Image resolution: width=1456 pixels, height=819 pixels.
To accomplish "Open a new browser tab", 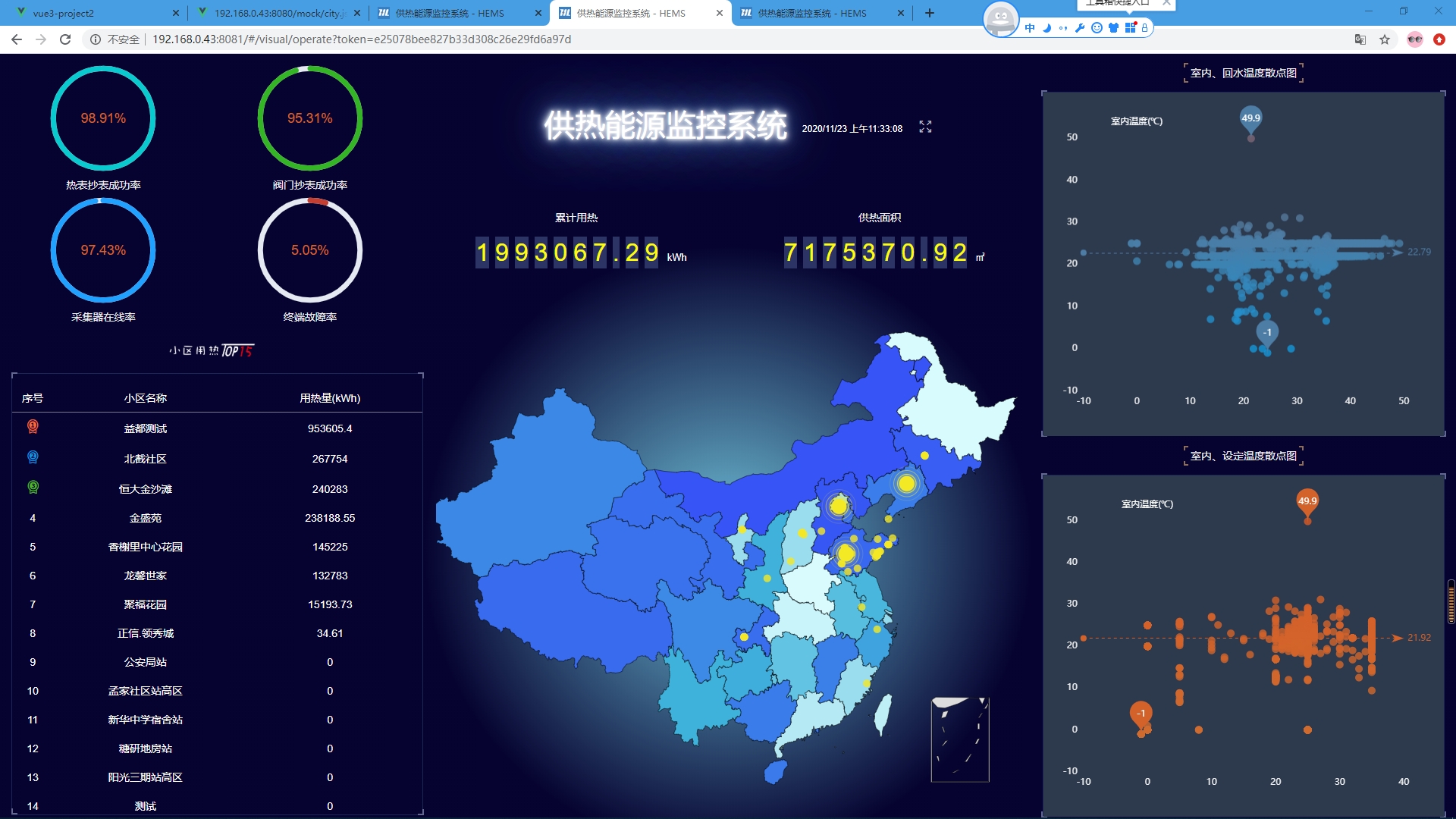I will click(x=930, y=13).
